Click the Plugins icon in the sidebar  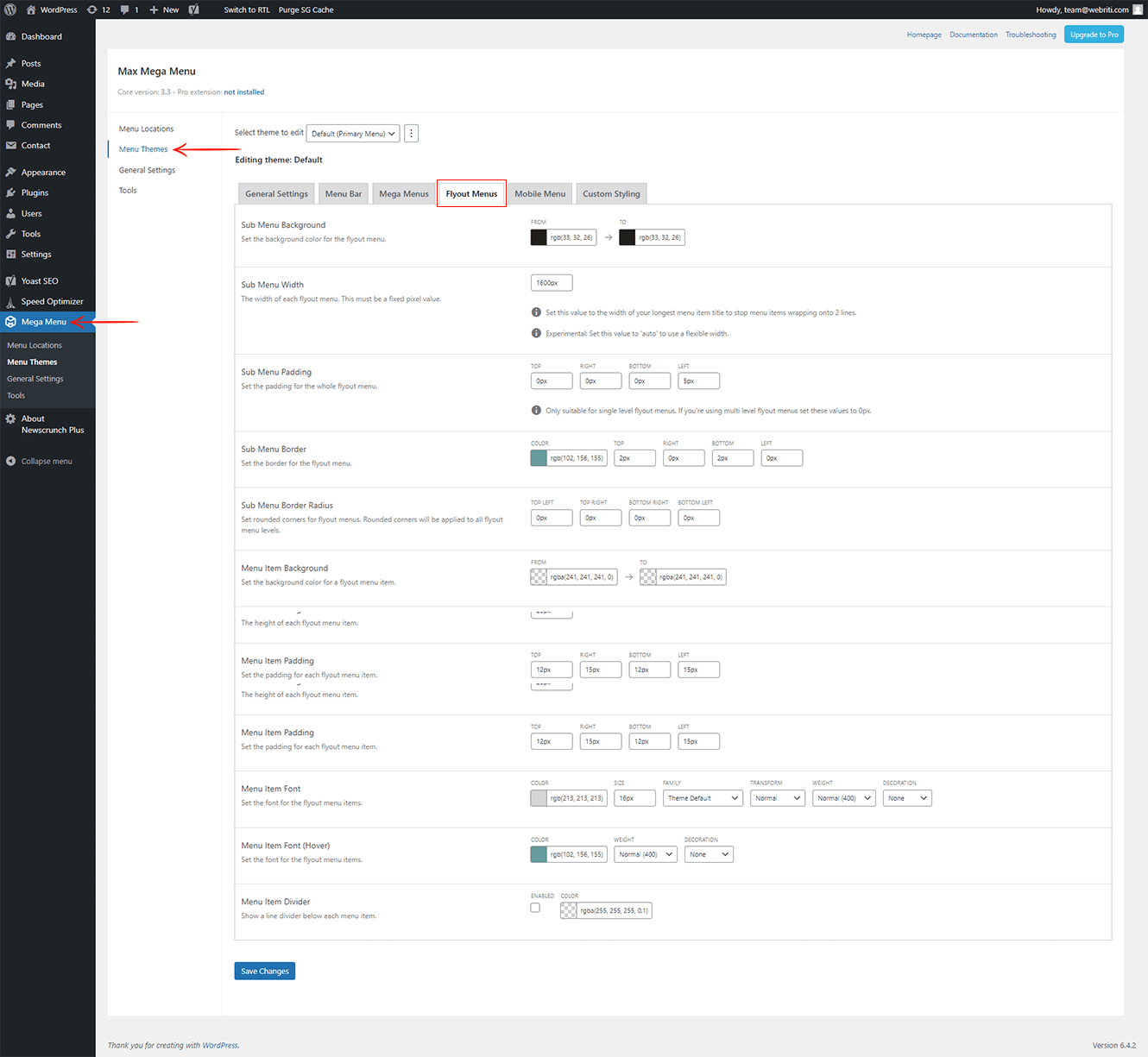pos(11,192)
